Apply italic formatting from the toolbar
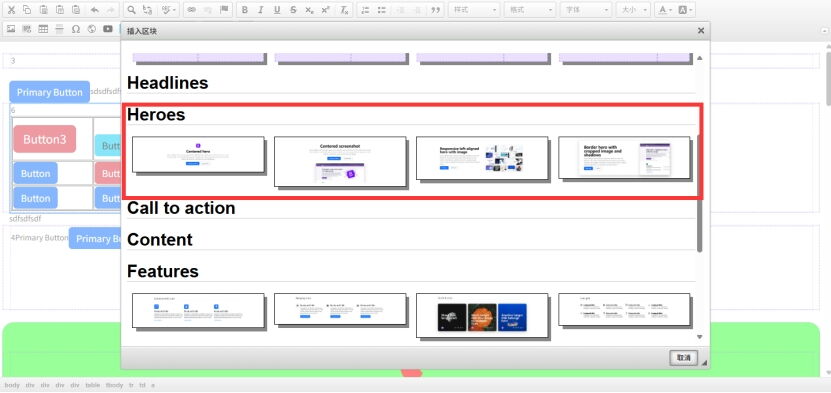 point(260,10)
